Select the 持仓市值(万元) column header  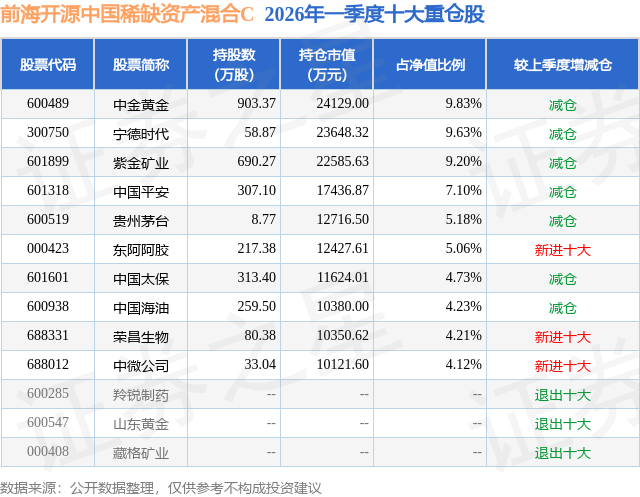point(327,64)
